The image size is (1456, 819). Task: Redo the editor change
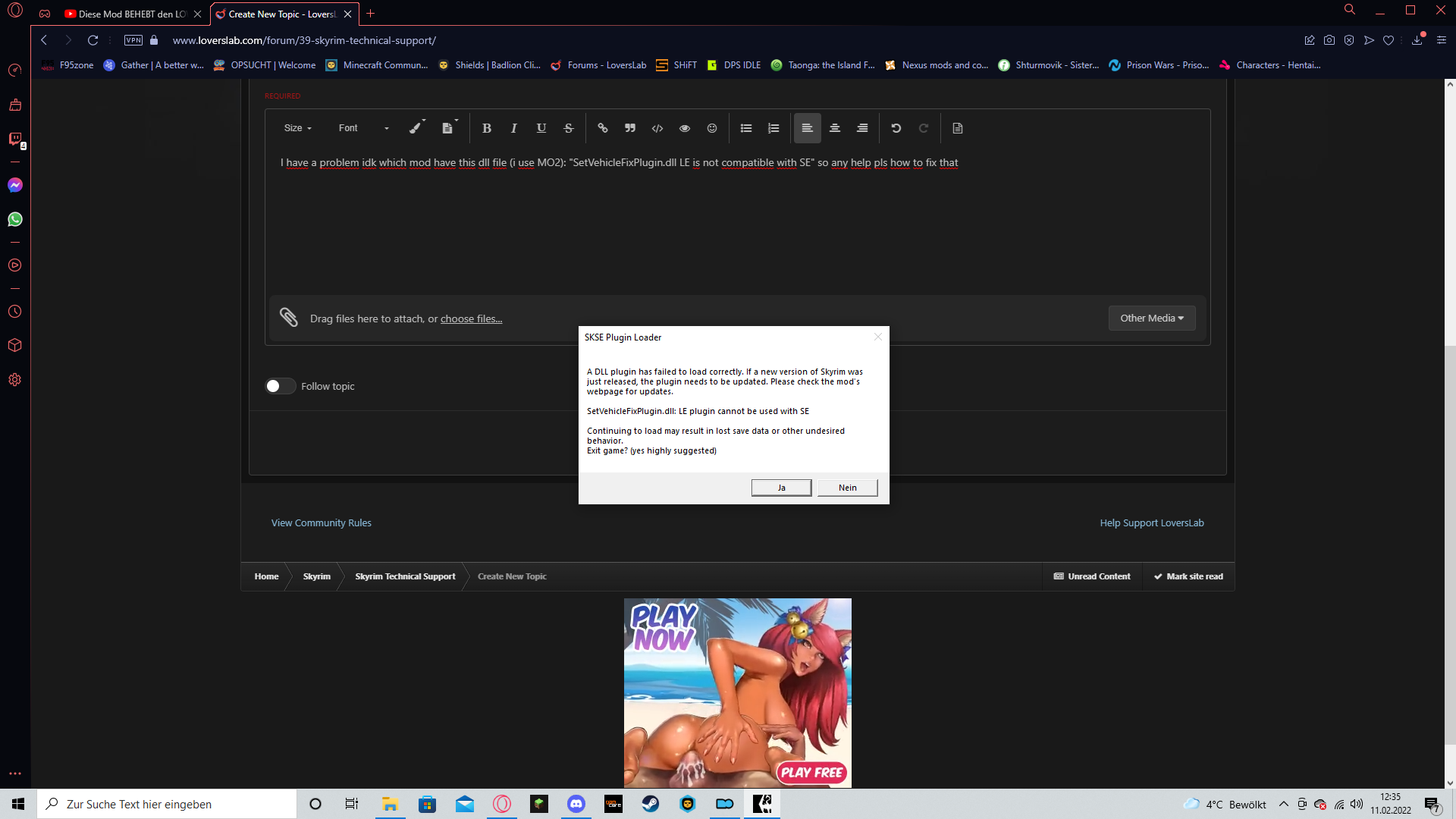point(924,128)
